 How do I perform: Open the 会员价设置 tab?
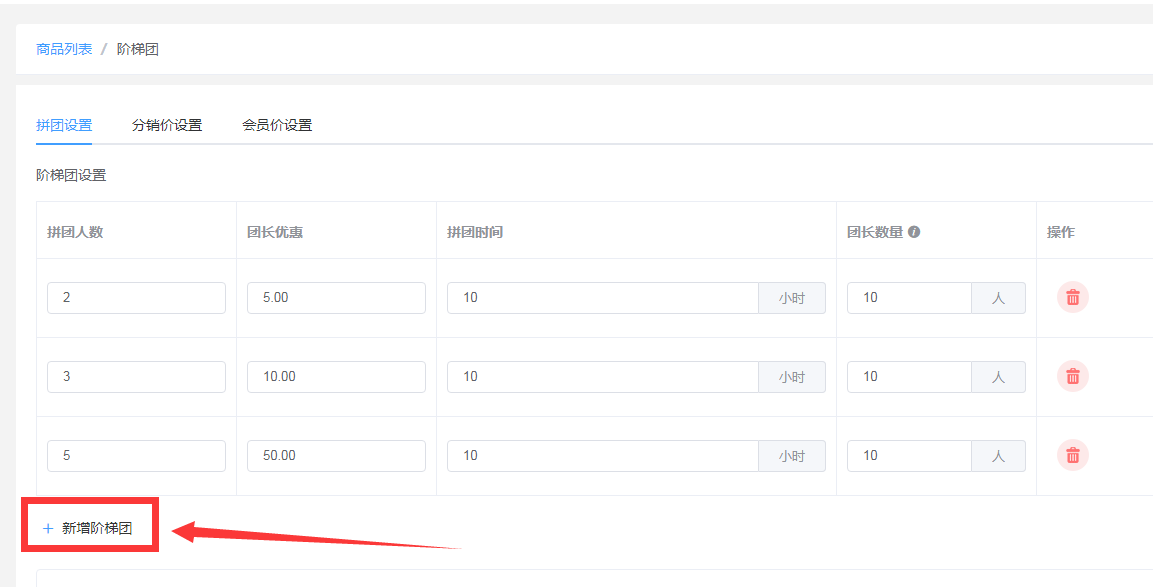pos(277,125)
